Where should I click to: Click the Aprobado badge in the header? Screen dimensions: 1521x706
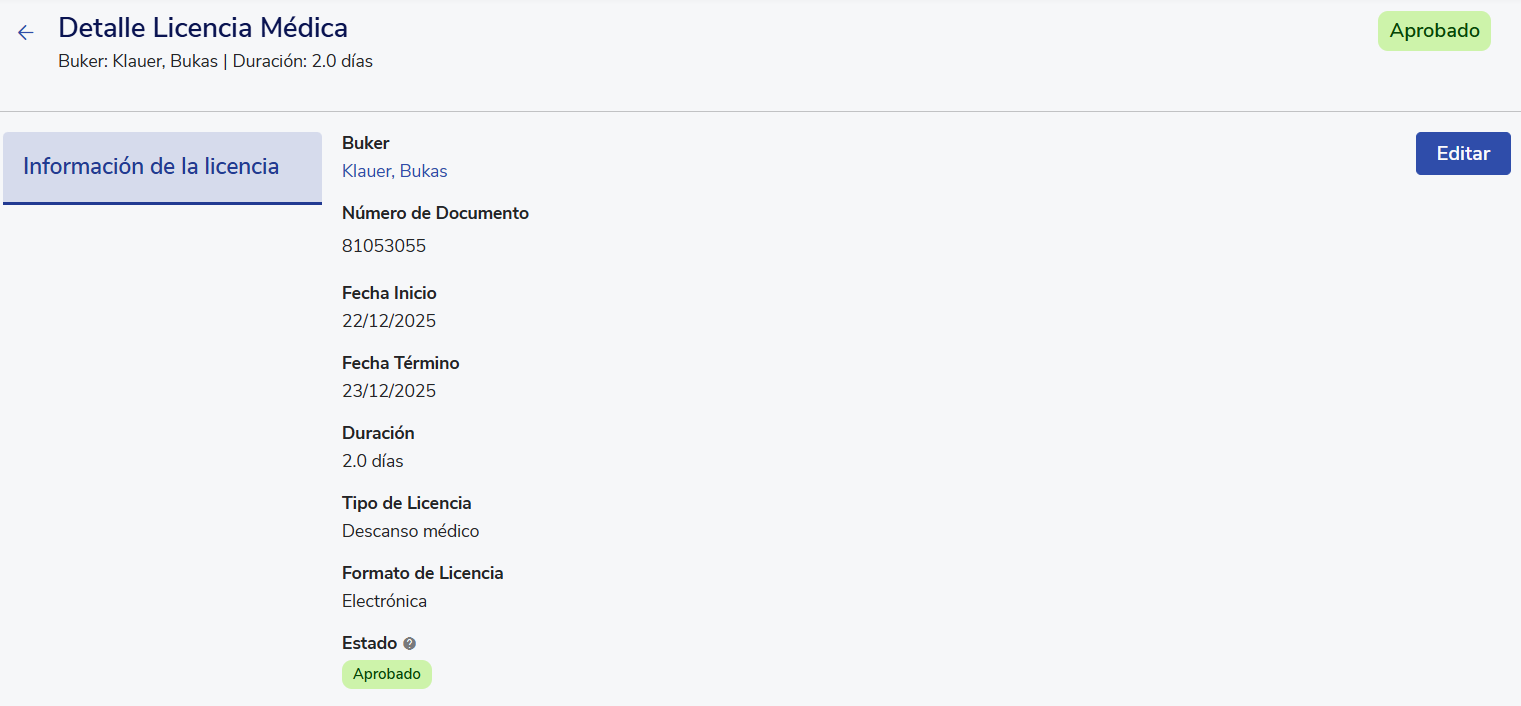point(1434,31)
